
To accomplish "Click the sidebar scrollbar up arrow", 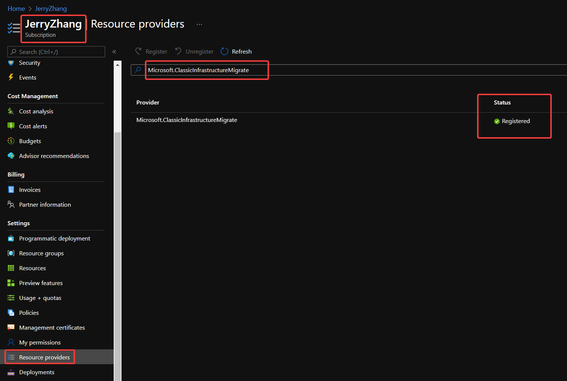I will pyautogui.click(x=117, y=65).
